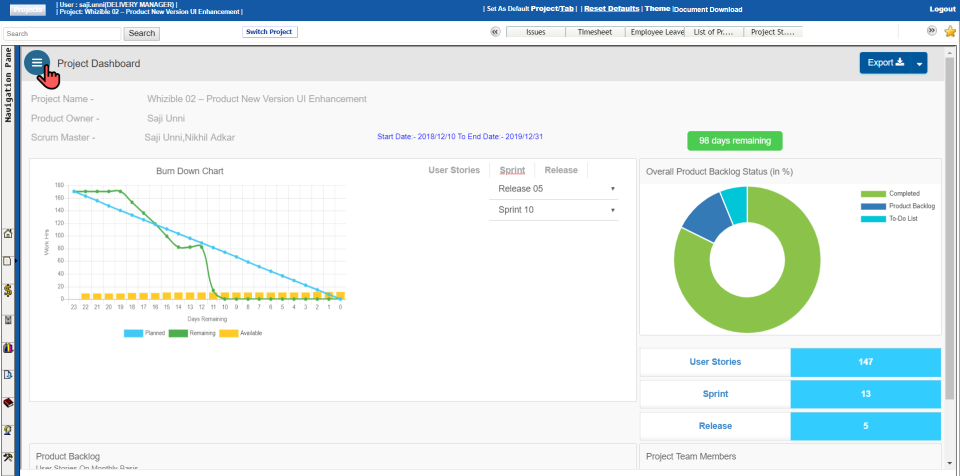Screen dimensions: 960x476
Task: Open the bar chart icon in sidebar
Action: [x=8, y=348]
